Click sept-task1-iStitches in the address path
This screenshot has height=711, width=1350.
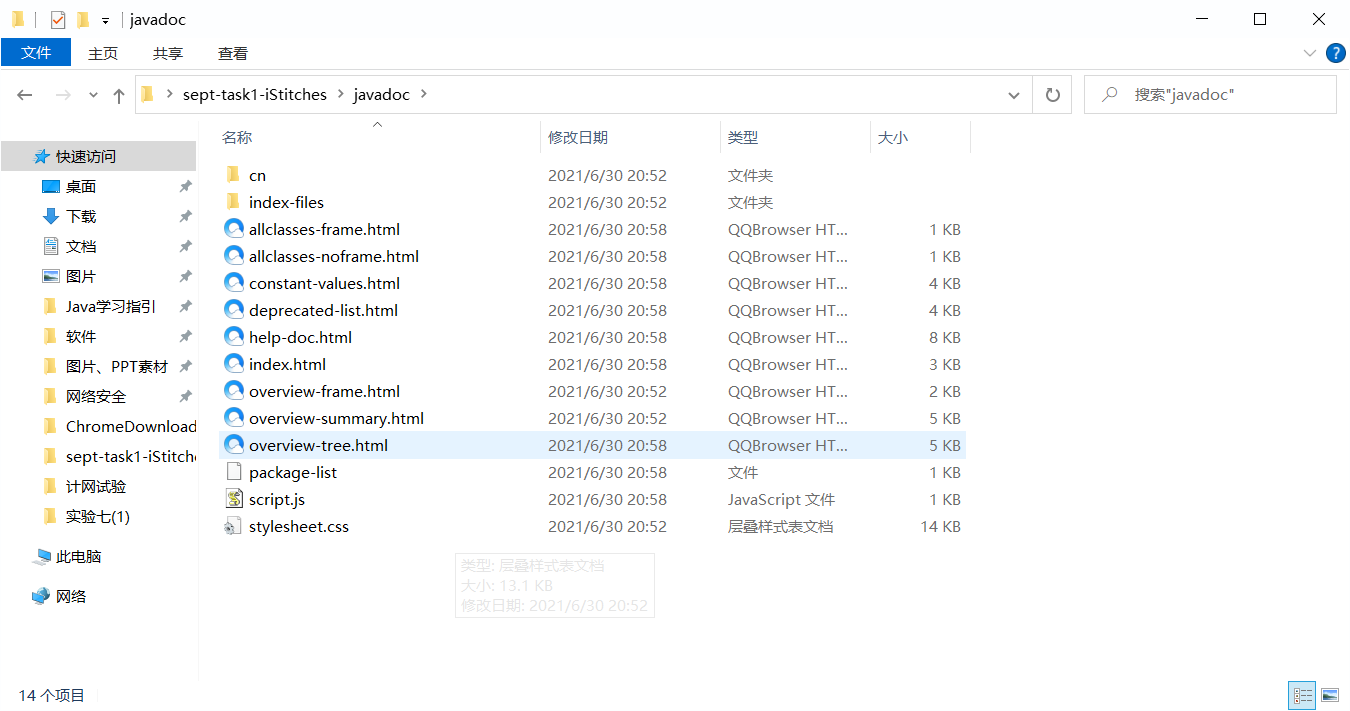(x=255, y=95)
